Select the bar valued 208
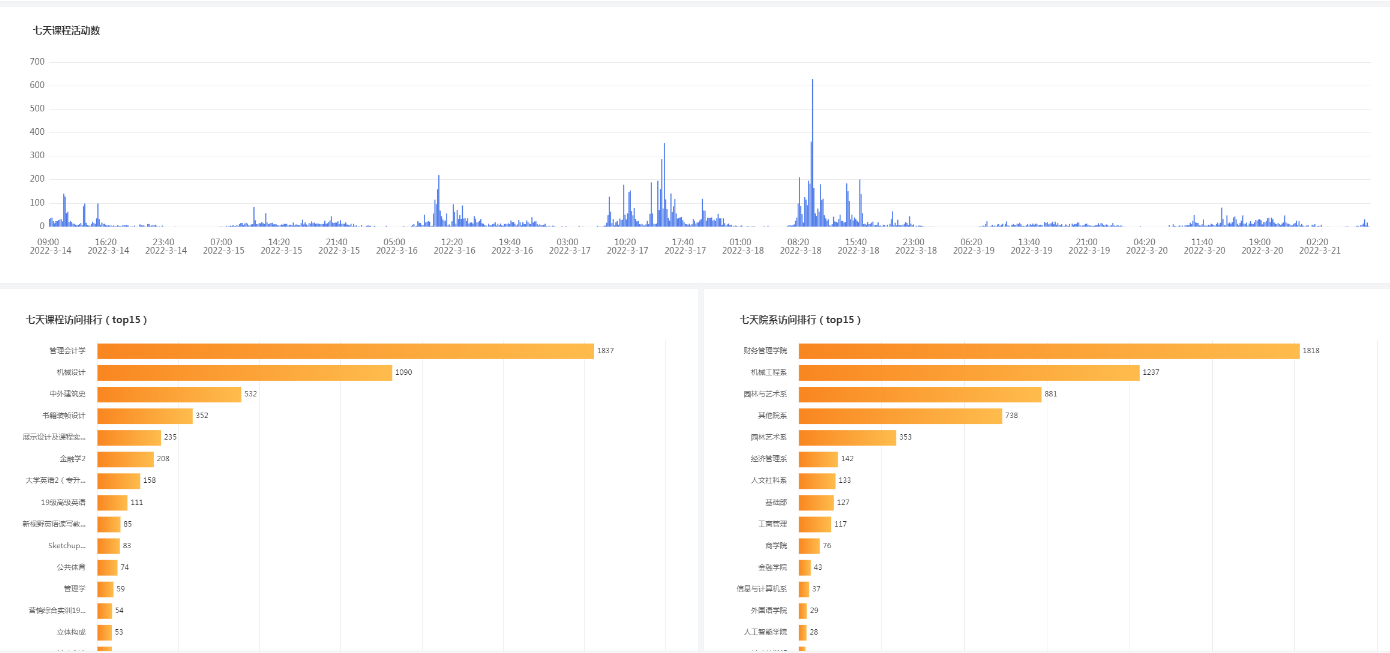This screenshot has height=653, width=1390. [x=125, y=459]
